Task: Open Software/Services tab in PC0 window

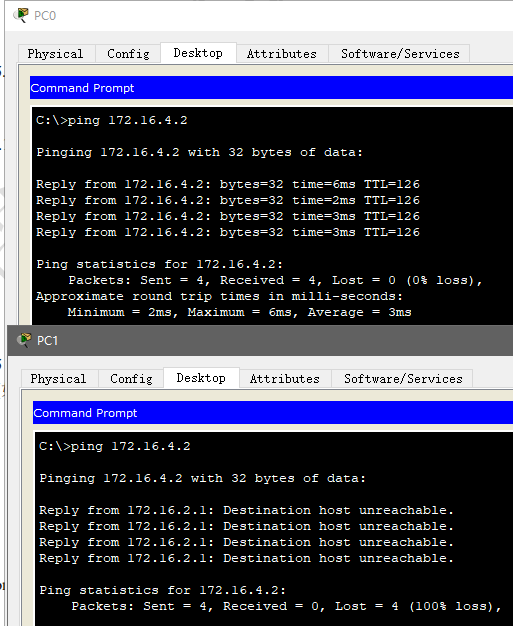Action: pos(400,54)
